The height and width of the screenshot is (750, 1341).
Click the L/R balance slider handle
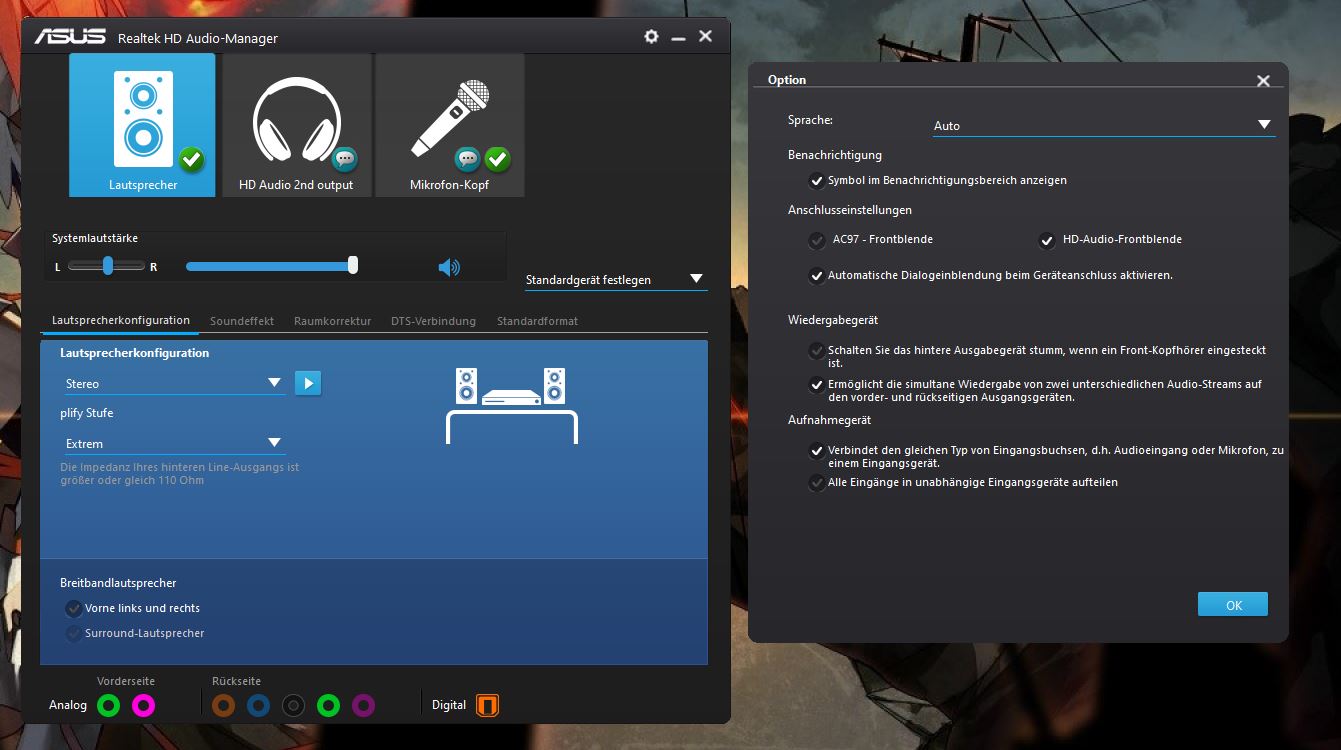click(x=108, y=265)
